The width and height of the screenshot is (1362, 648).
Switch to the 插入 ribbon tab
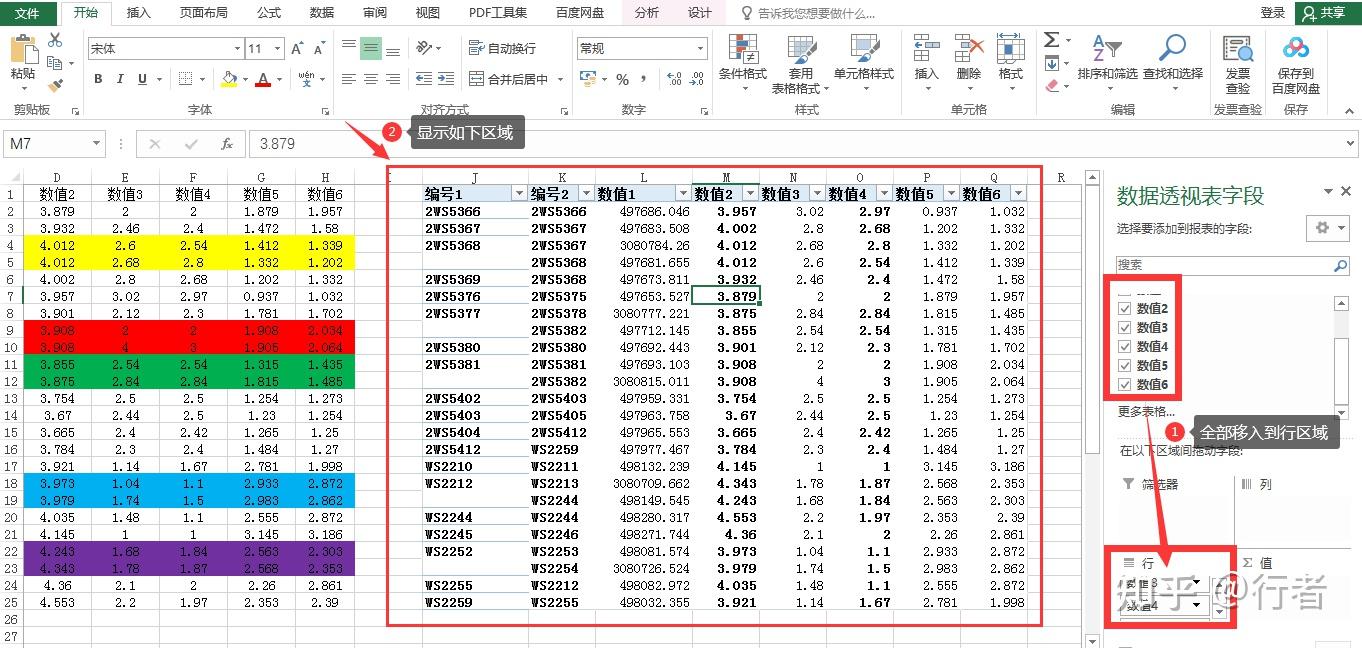(x=137, y=13)
